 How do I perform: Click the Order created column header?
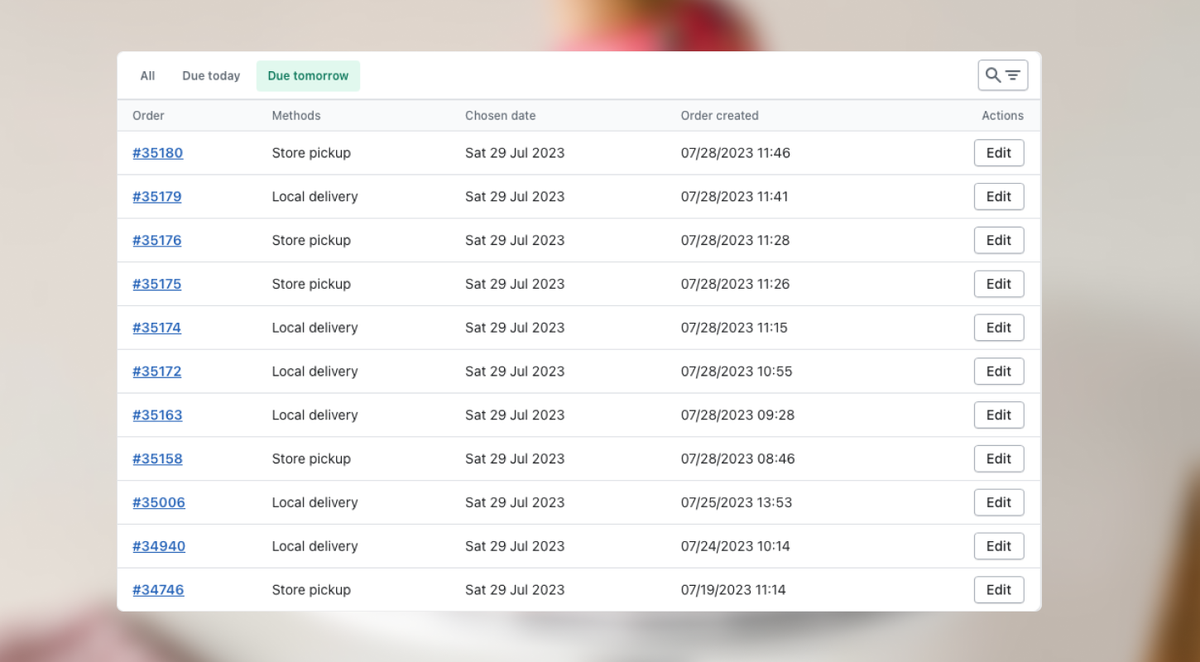pos(719,116)
